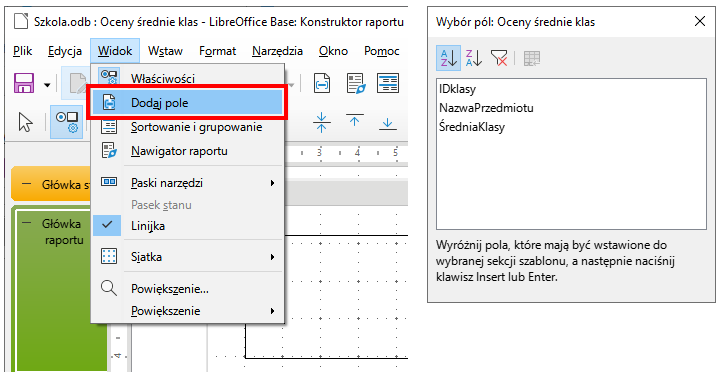Click the Save icon in the toolbar
This screenshot has width=724, height=376.
[24, 84]
